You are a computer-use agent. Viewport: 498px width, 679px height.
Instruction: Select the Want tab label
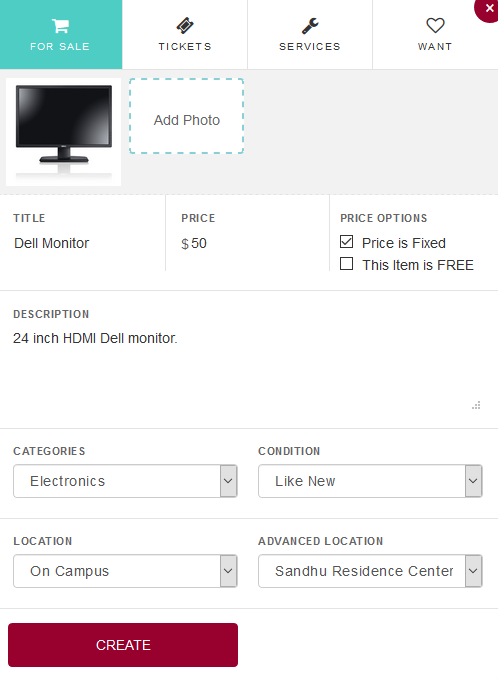coord(435,47)
